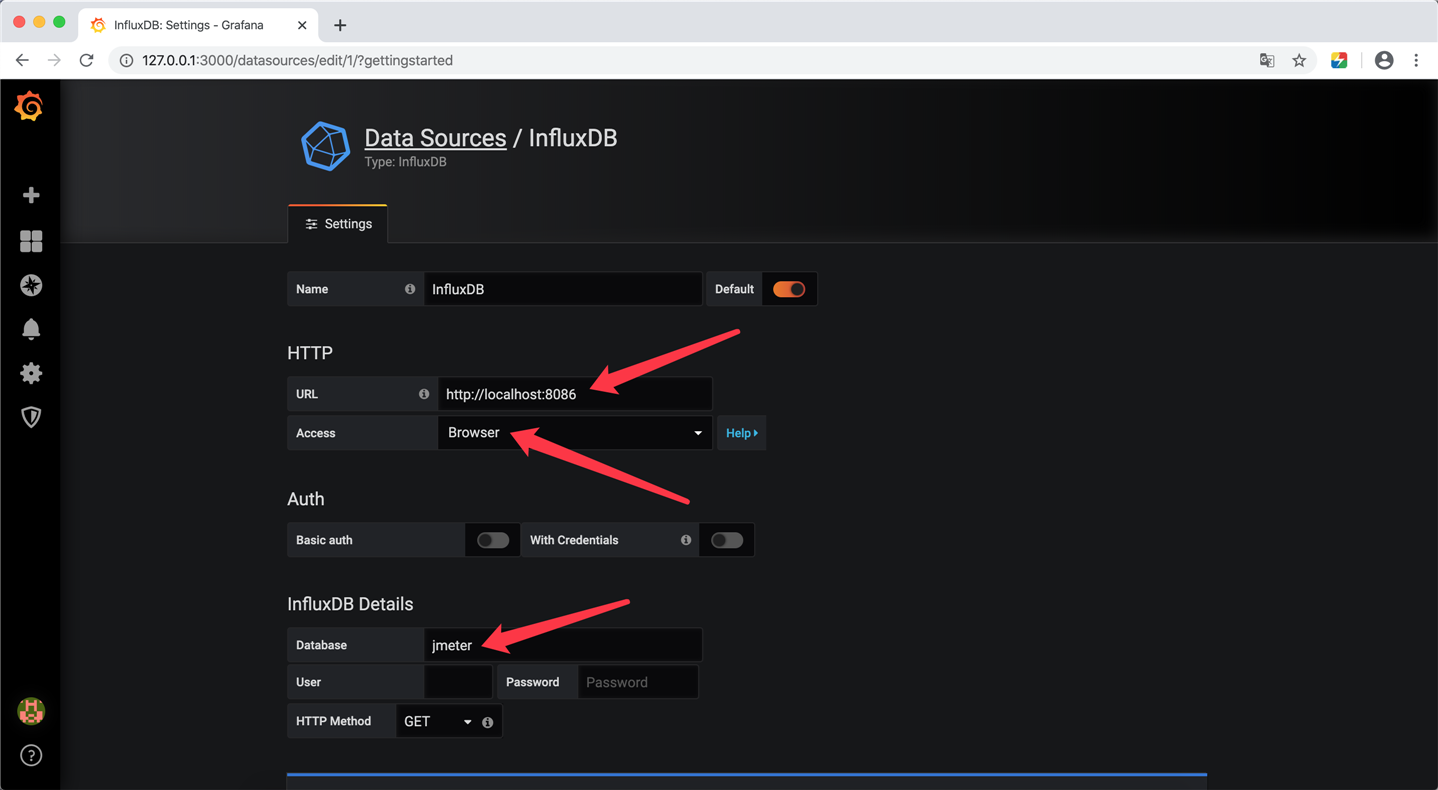Click the User input field

(458, 682)
